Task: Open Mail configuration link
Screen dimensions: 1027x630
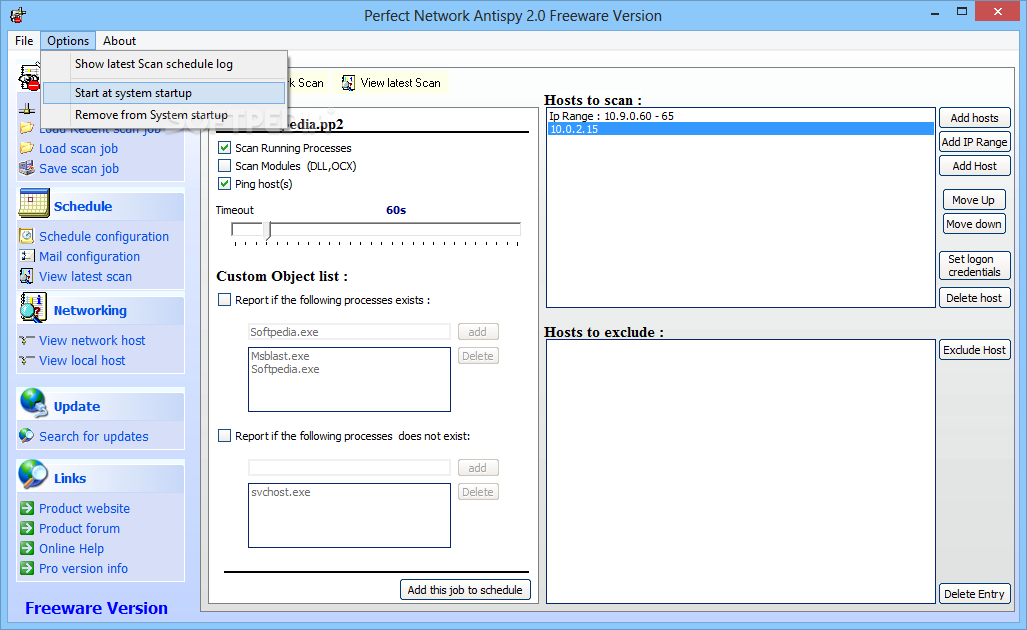Action: 89,257
